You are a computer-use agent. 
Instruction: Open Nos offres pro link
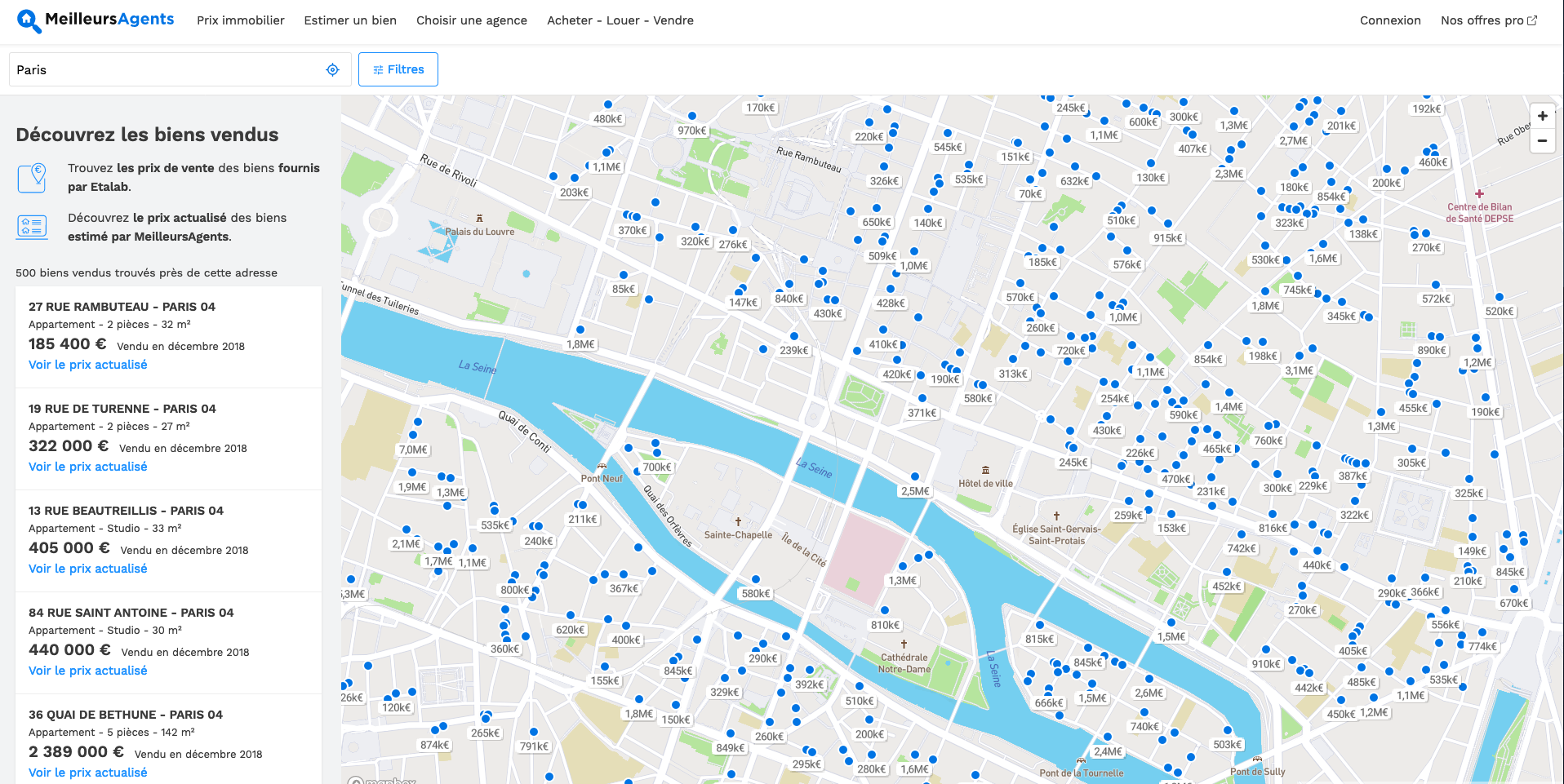click(1489, 20)
